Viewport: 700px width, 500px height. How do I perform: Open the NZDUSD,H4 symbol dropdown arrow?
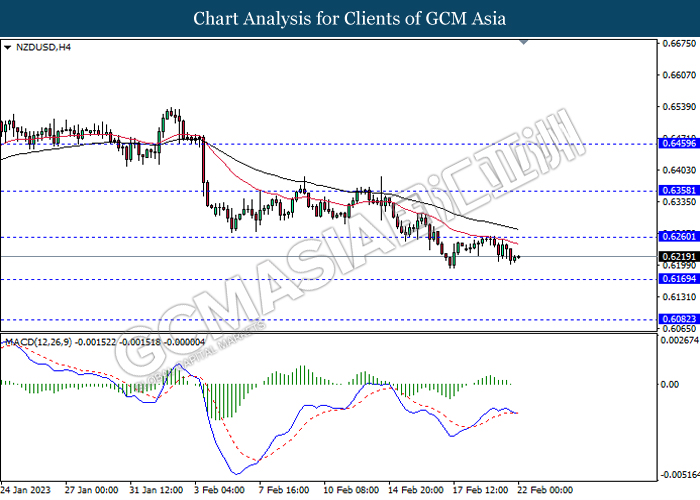7,47
